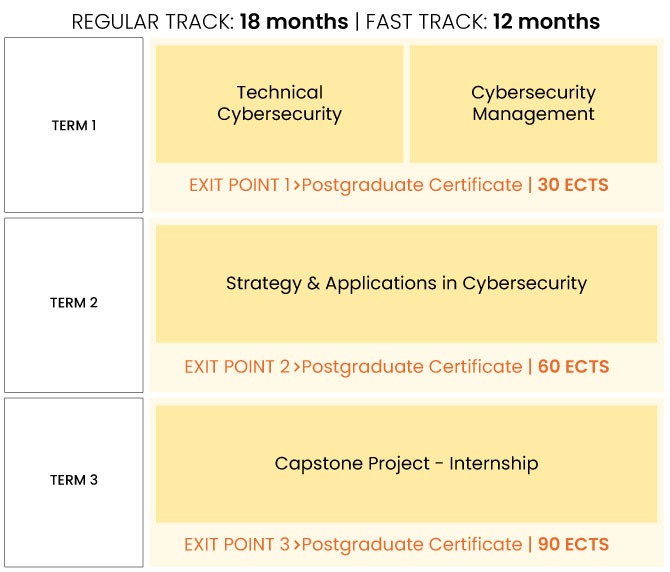This screenshot has height=572, width=670.
Task: Click EXIT POINT 3 Postgraduate Certificate text
Action: click(353, 544)
